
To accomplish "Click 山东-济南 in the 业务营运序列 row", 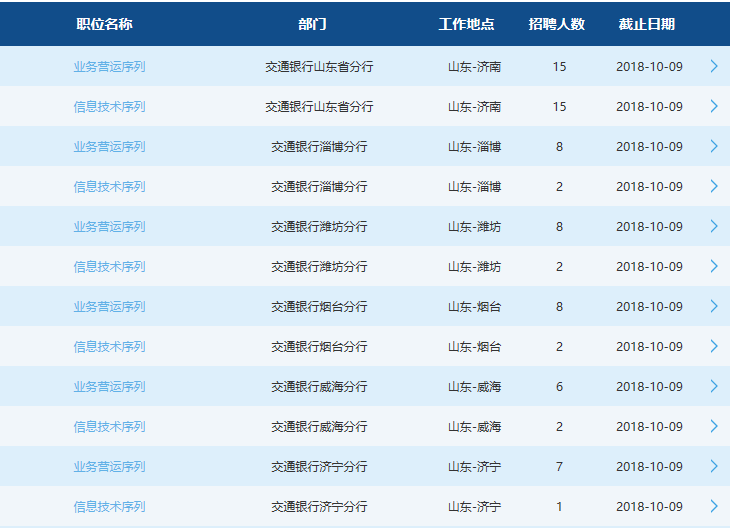I will pos(475,67).
